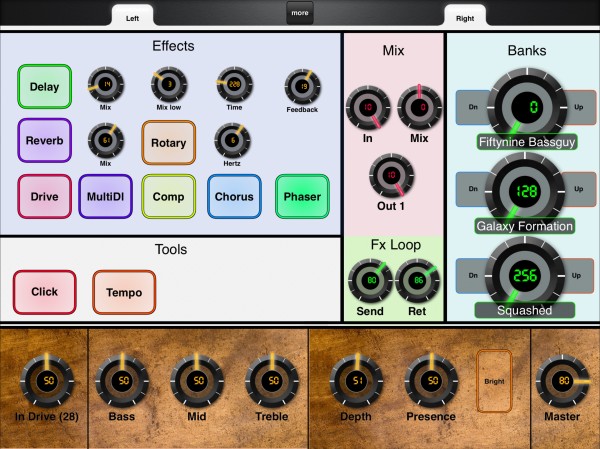Image resolution: width=600 pixels, height=449 pixels.
Task: Click the Depth knob
Action: pyautogui.click(x=357, y=381)
